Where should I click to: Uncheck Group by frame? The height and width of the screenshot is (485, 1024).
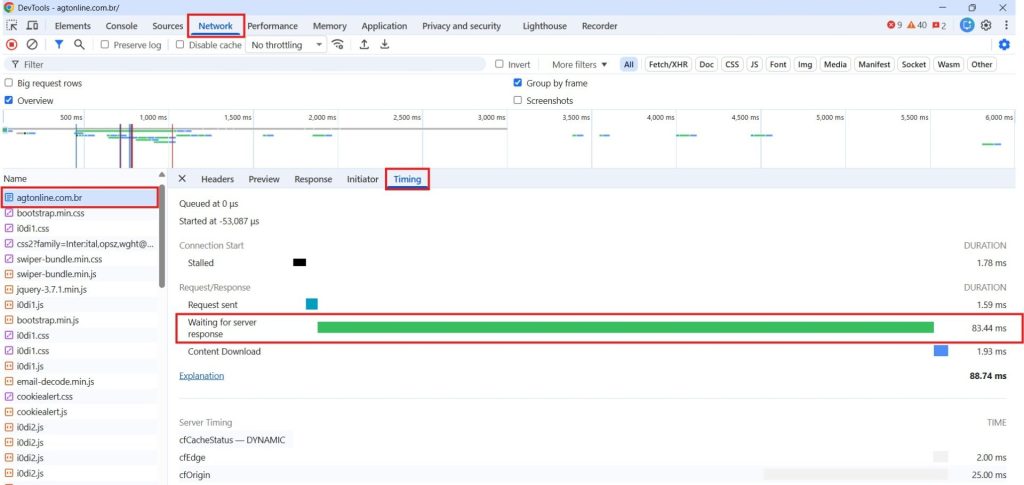[518, 83]
